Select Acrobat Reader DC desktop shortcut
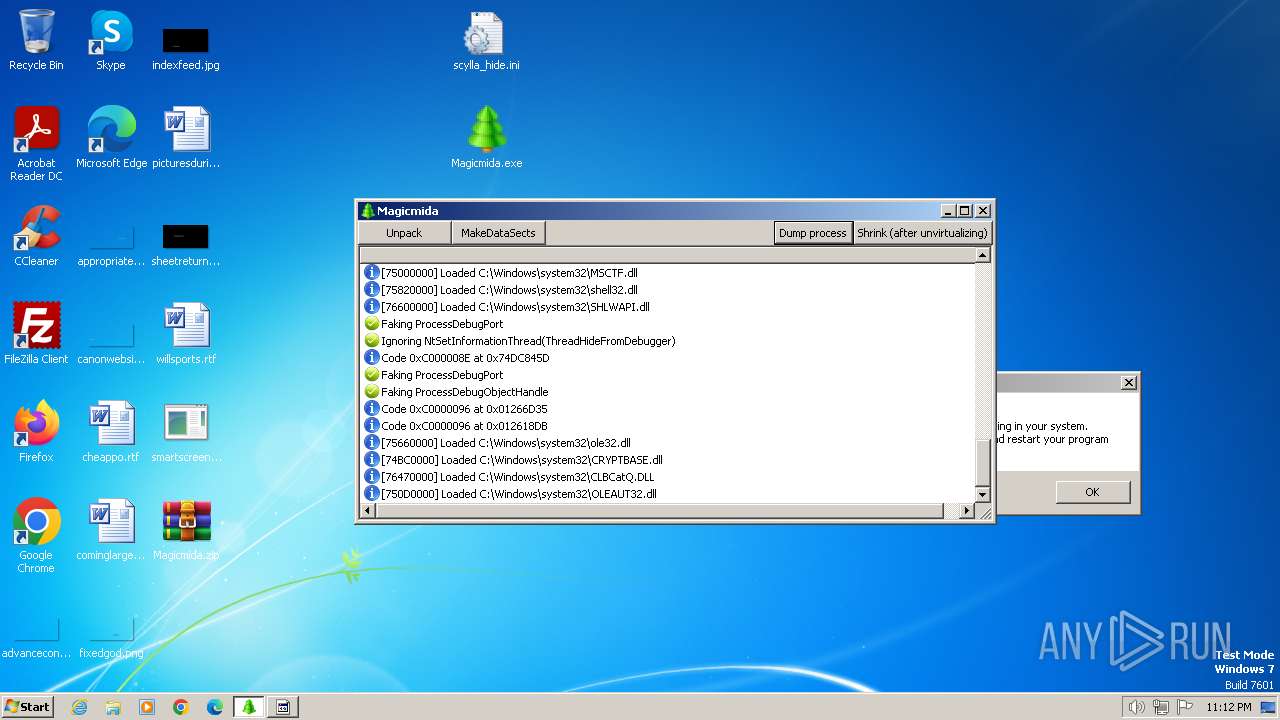Image resolution: width=1280 pixels, height=720 pixels. pos(36,144)
